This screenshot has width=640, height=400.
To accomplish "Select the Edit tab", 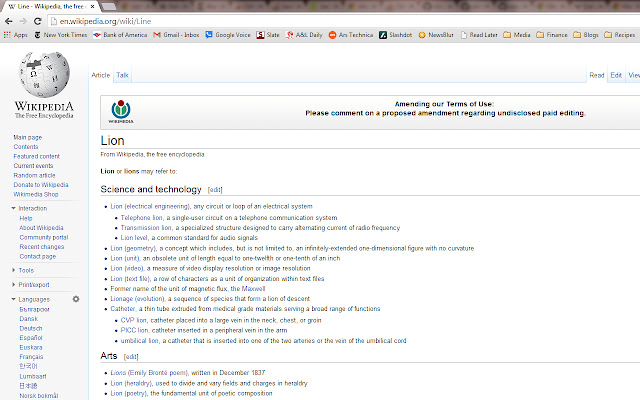I will [x=616, y=75].
